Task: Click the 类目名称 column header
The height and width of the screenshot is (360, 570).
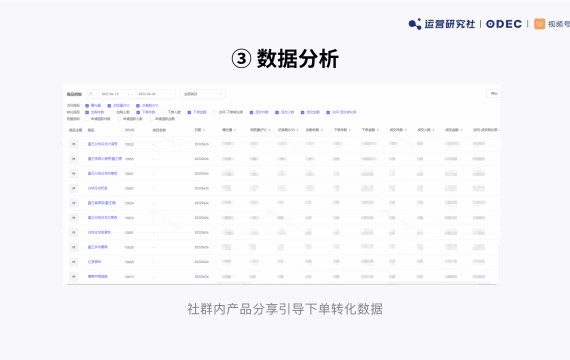Action: 159,130
